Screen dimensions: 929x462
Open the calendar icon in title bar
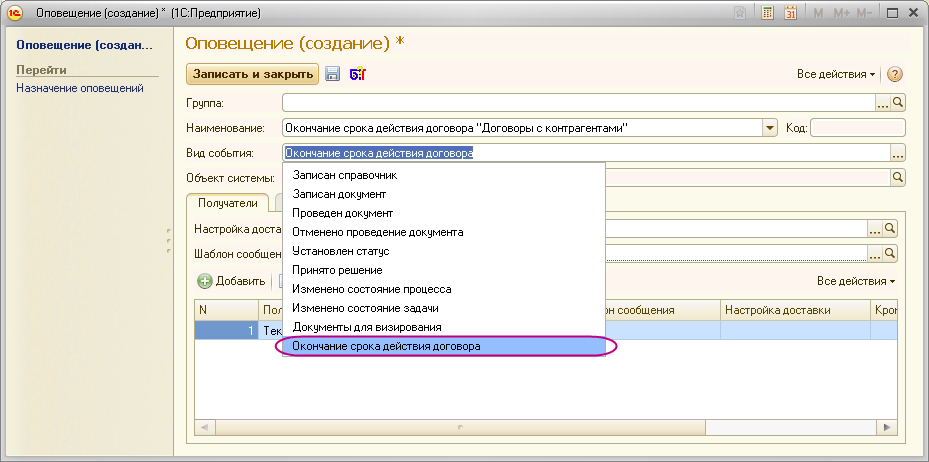click(x=790, y=13)
